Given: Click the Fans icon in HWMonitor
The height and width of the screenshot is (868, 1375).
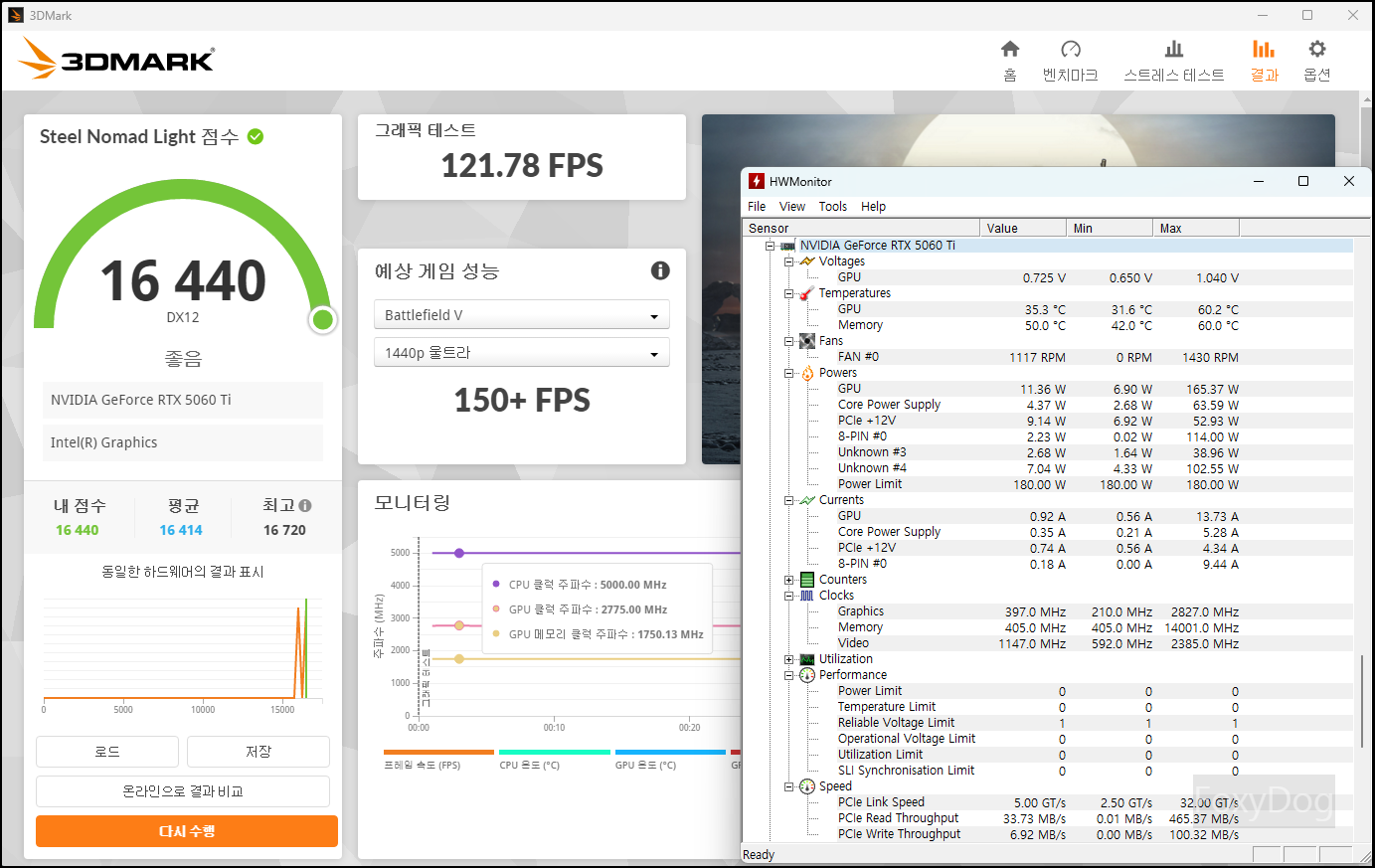Looking at the screenshot, I should coord(807,341).
